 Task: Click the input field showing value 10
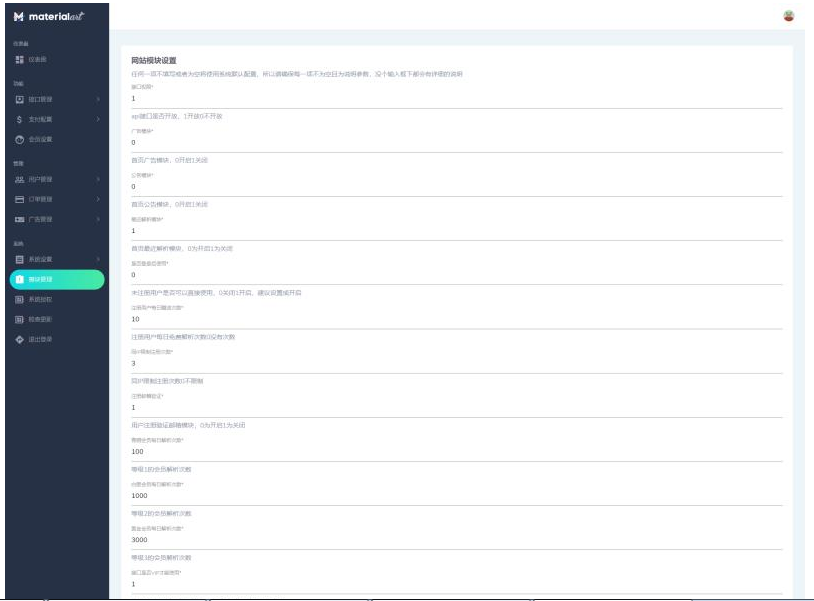point(456,319)
